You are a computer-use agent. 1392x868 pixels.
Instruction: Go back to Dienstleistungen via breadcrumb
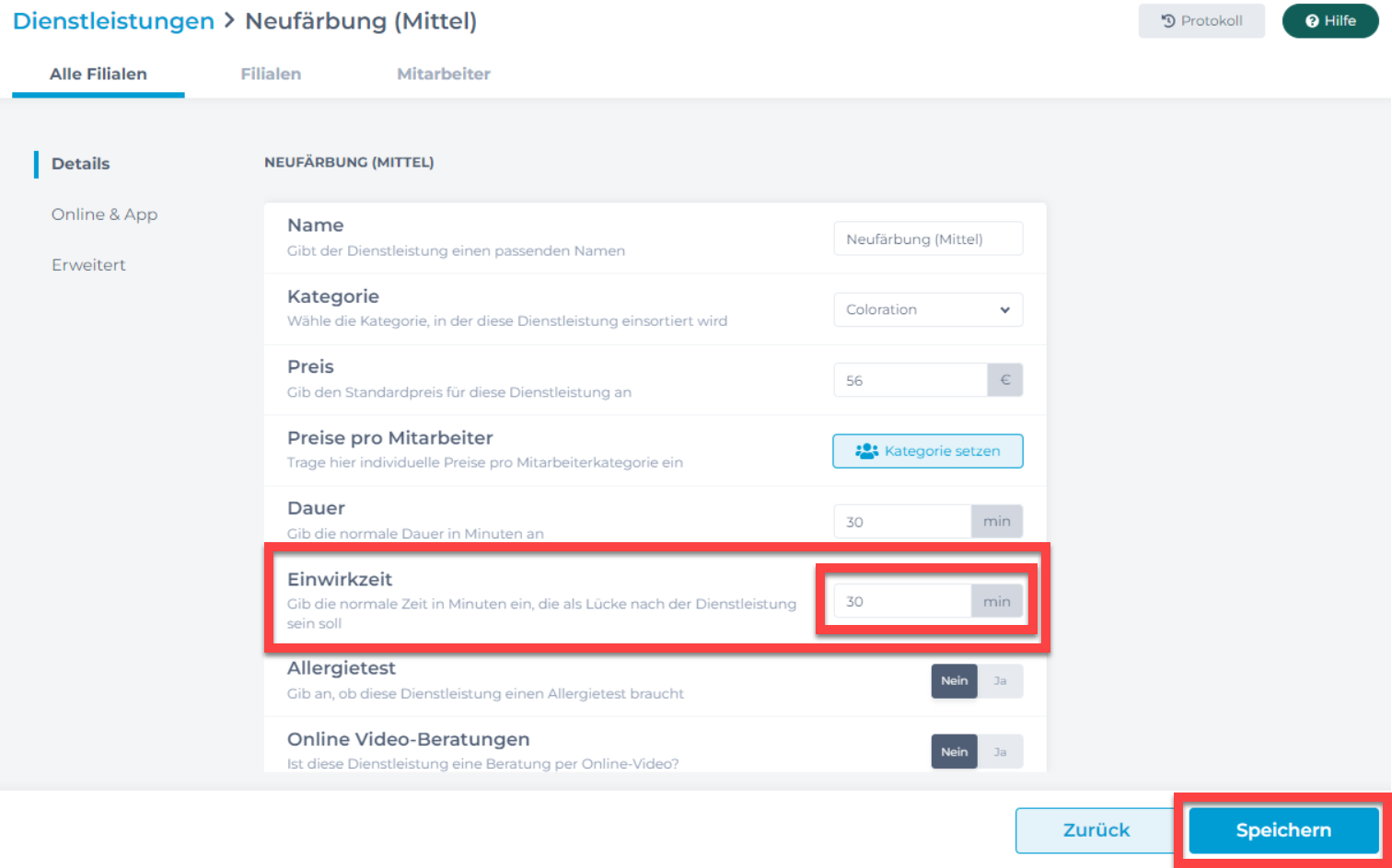pos(113,21)
